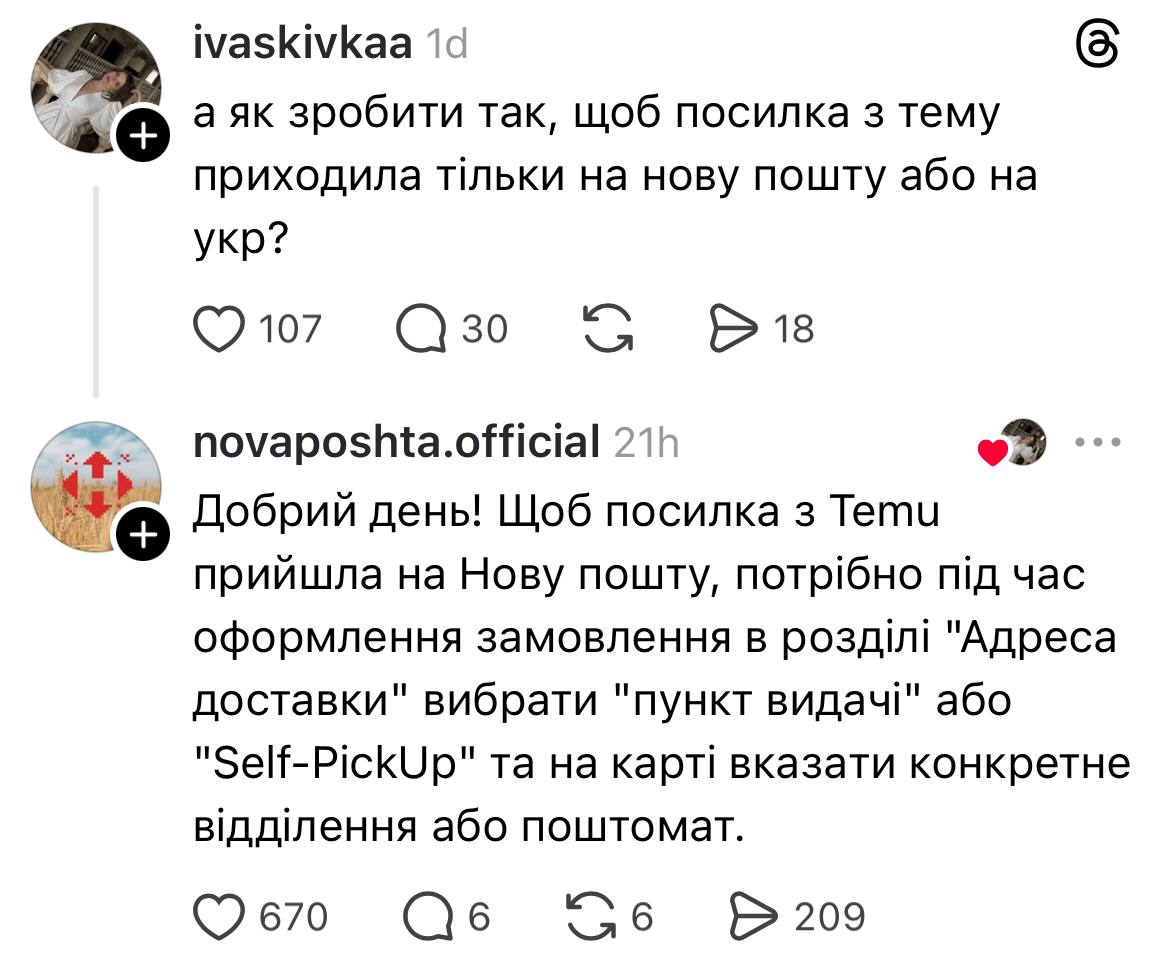Share the novaposhta.official reply

point(756,915)
